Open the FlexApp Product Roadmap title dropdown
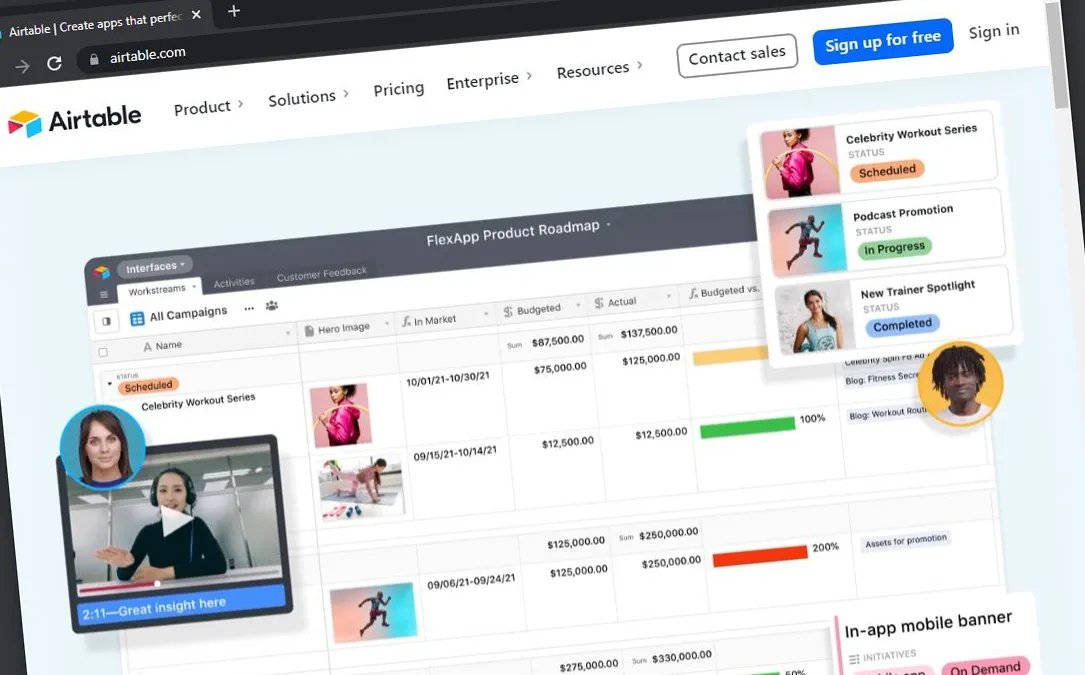The height and width of the screenshot is (675, 1085). pos(609,224)
